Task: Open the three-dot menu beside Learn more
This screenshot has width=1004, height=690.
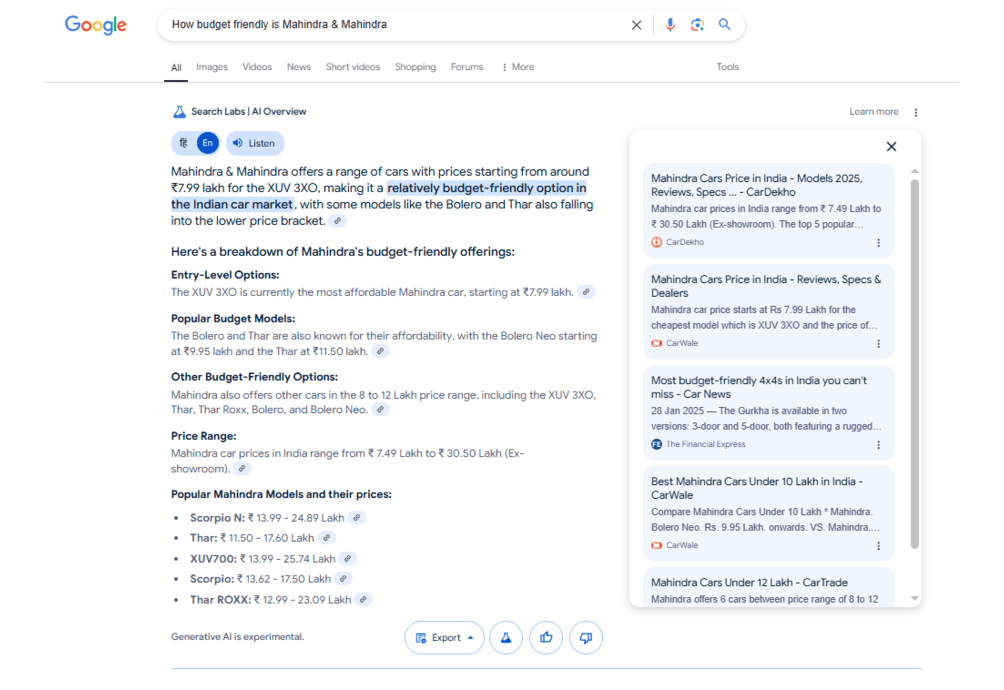Action: point(916,112)
